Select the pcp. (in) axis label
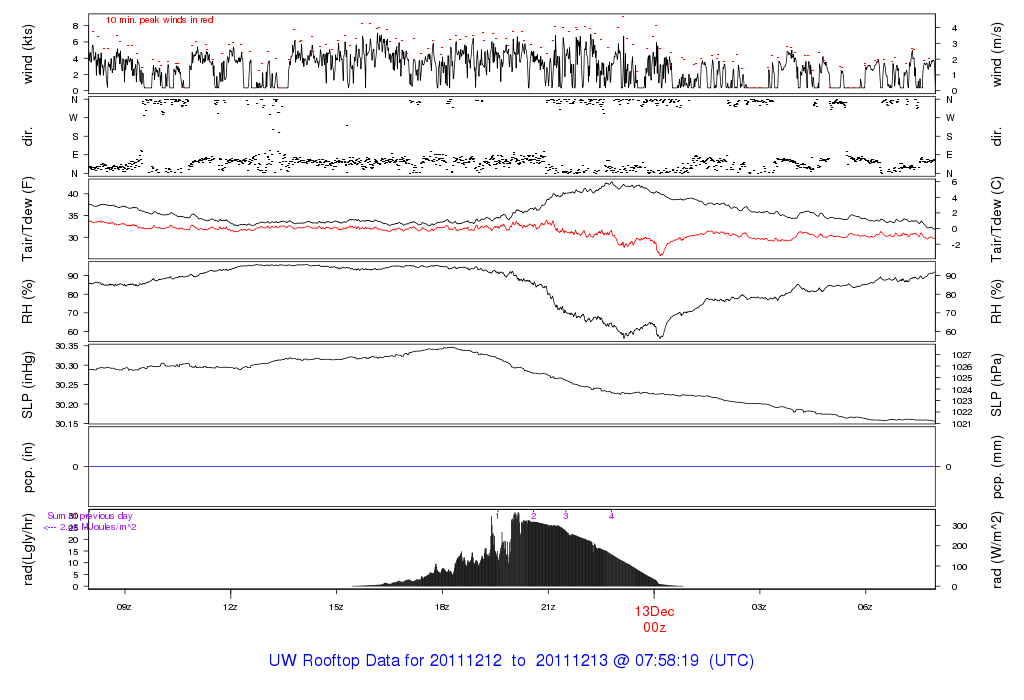 click(28, 466)
